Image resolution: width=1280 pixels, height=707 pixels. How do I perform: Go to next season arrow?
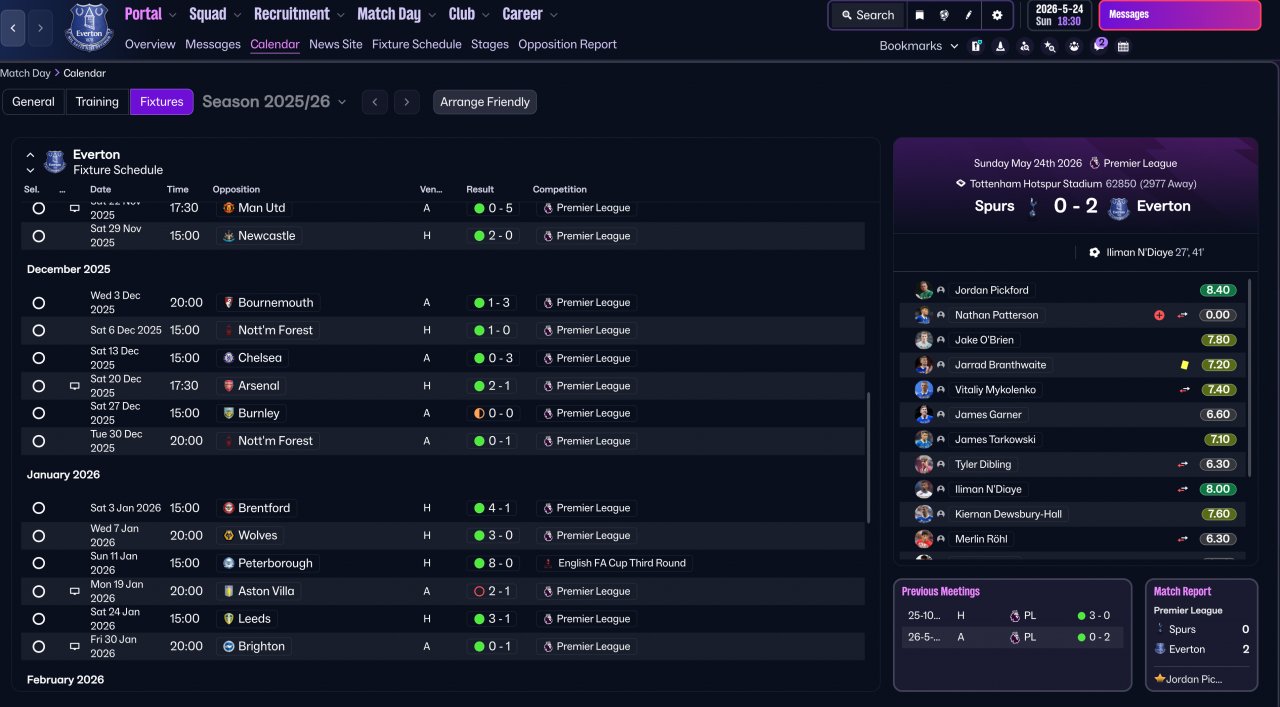(x=406, y=102)
